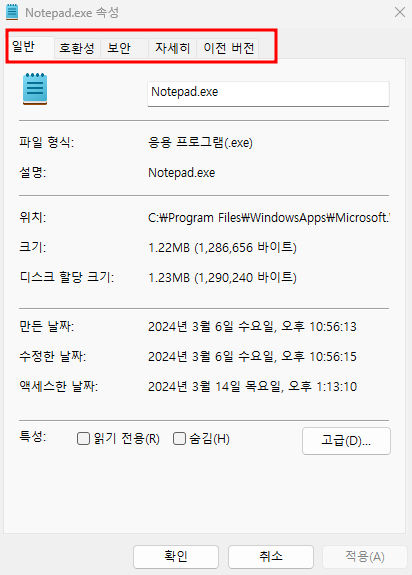Switch to the 일반 tab
The width and height of the screenshot is (412, 575).
[x=30, y=47]
